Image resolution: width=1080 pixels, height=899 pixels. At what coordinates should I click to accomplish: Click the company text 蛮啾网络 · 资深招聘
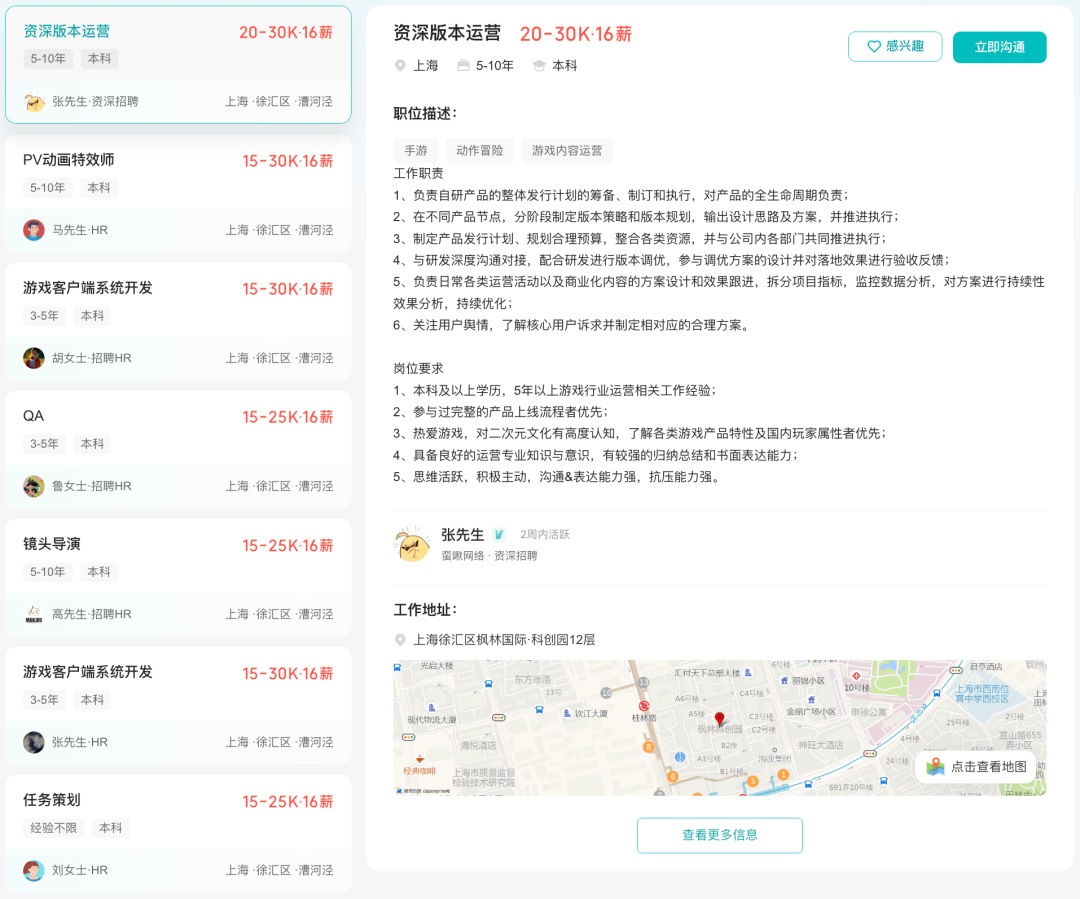(x=489, y=555)
